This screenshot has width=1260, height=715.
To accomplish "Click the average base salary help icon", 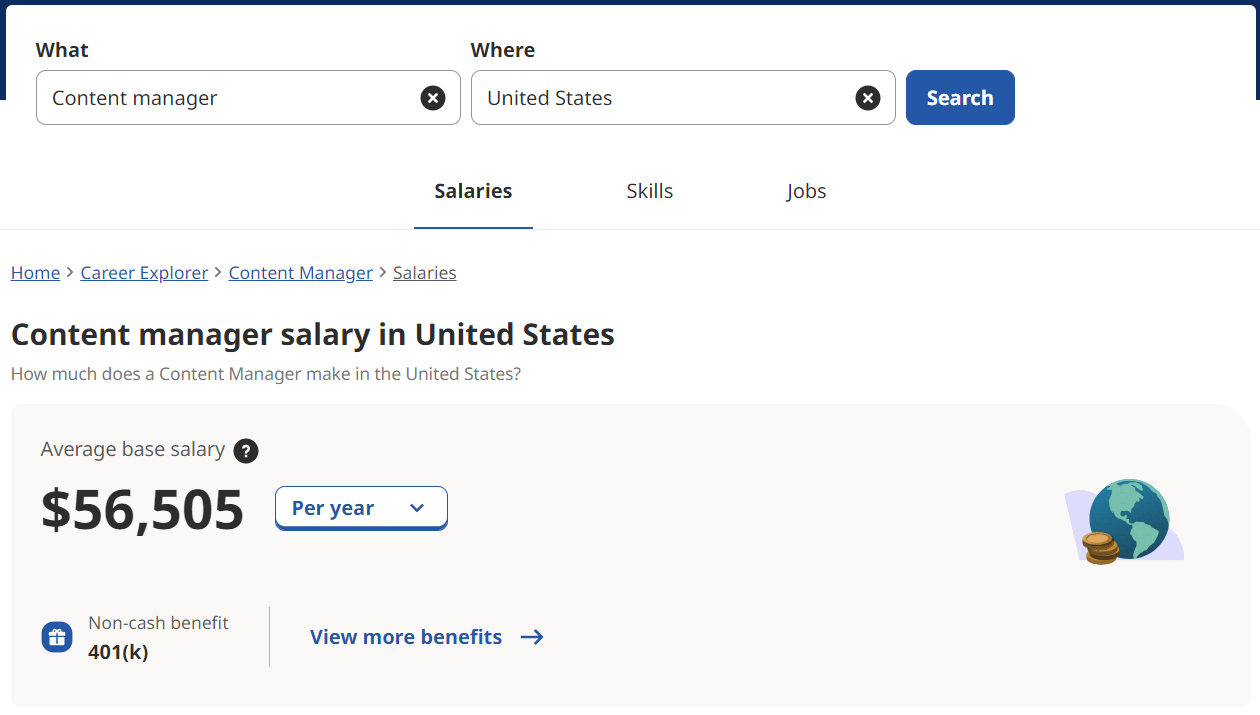I will [246, 451].
